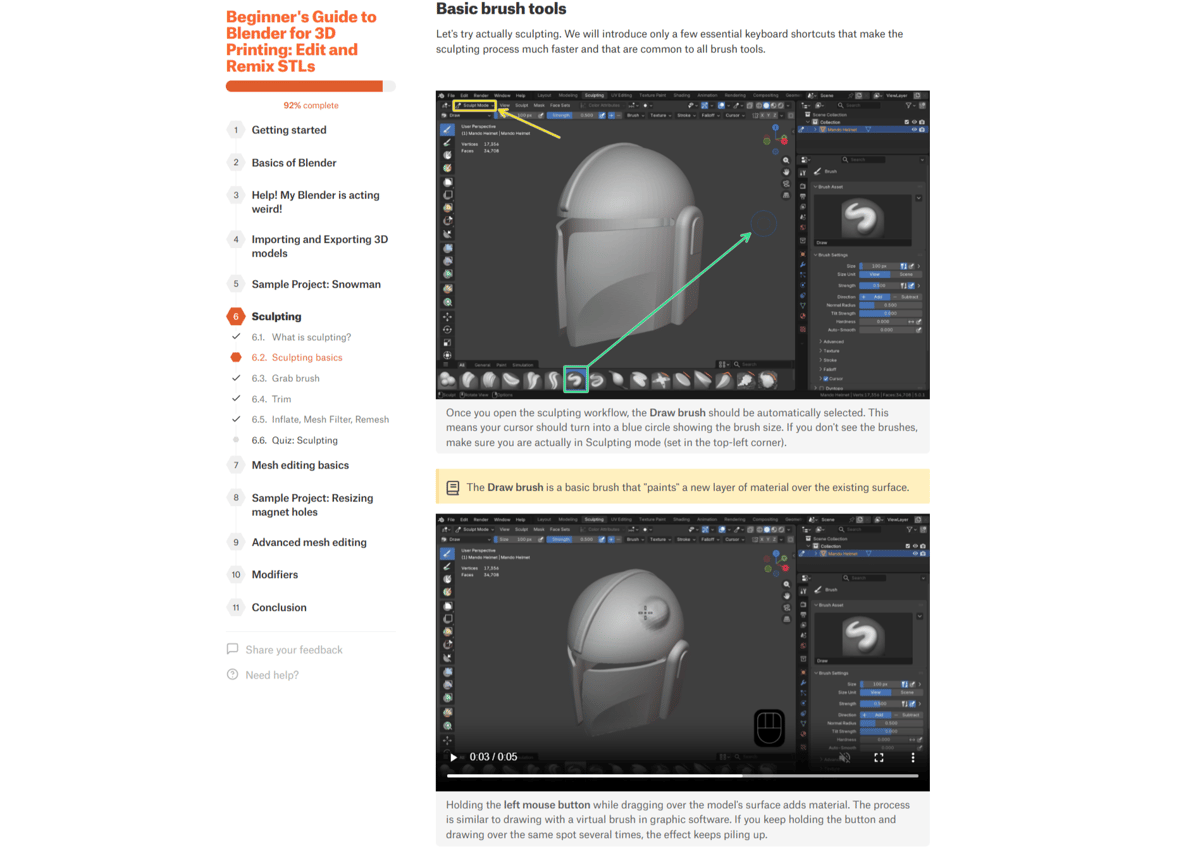
Task: Expand chapter 7 Mesh editing basics
Action: (300, 465)
